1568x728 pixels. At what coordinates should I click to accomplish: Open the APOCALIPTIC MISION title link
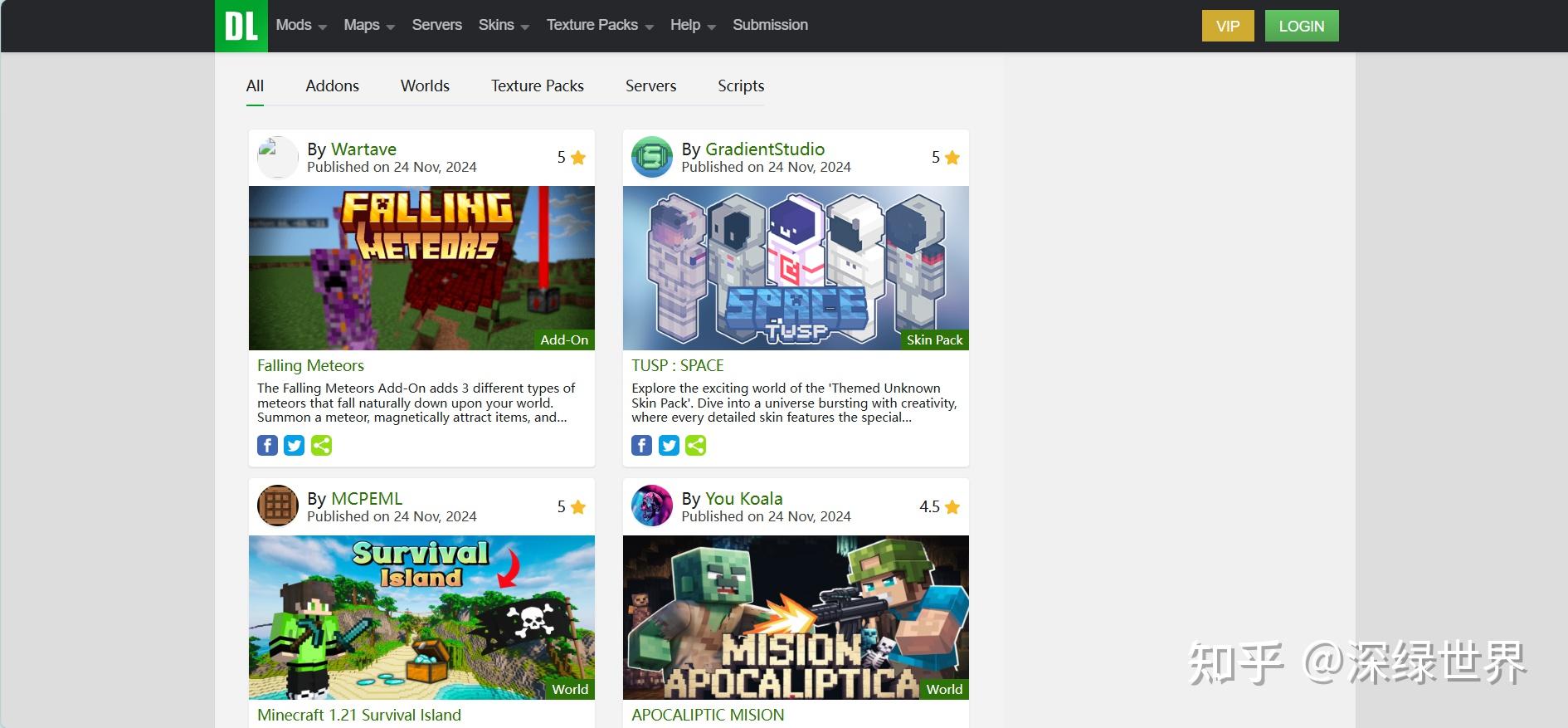pyautogui.click(x=708, y=715)
